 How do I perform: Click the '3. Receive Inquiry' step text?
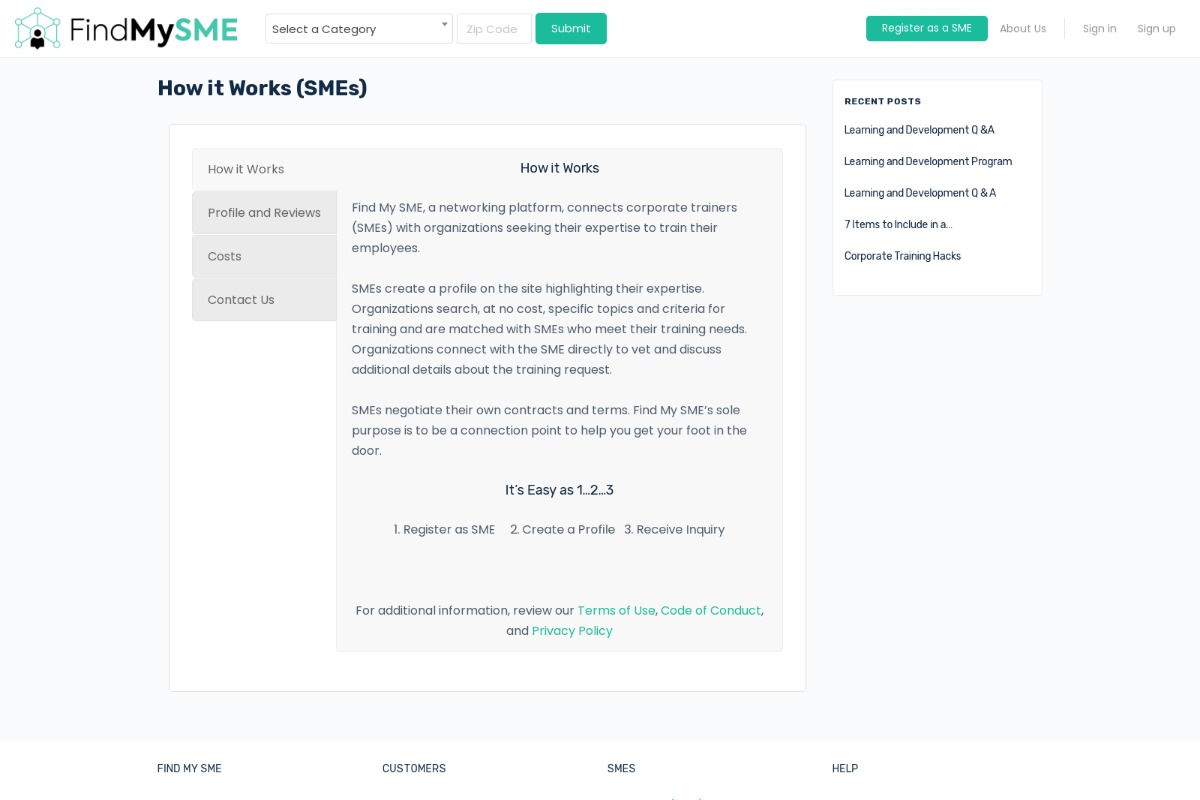(675, 530)
